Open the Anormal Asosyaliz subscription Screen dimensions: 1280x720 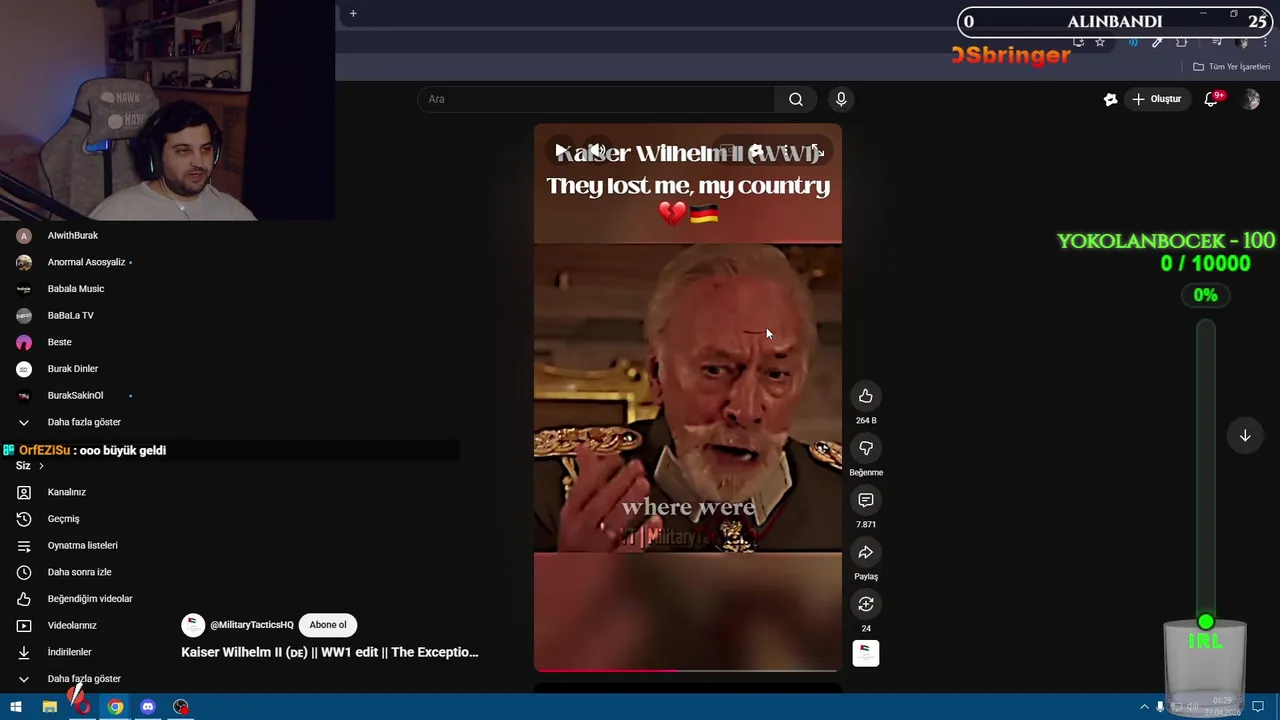point(86,262)
